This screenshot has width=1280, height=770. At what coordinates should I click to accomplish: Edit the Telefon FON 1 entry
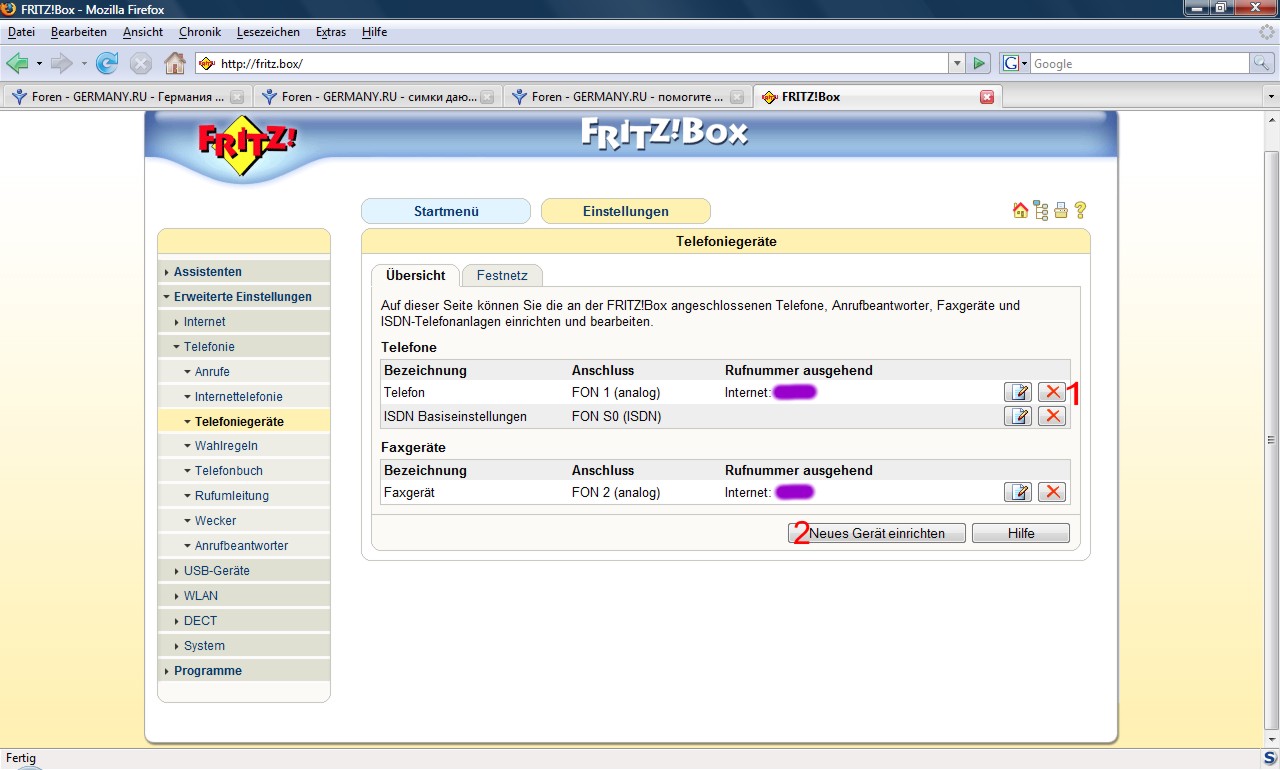pyautogui.click(x=1018, y=392)
